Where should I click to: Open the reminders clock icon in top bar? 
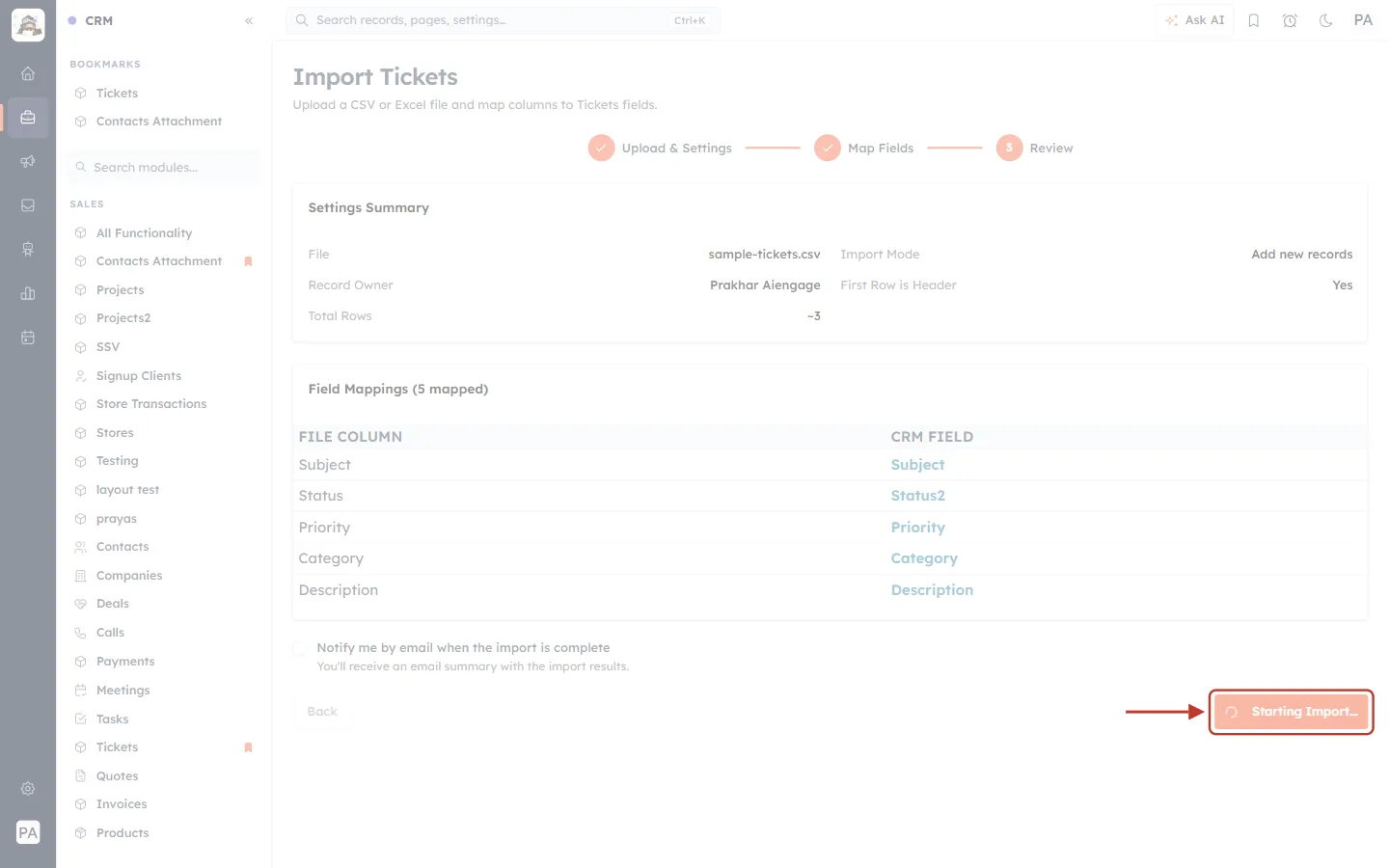pyautogui.click(x=1290, y=20)
